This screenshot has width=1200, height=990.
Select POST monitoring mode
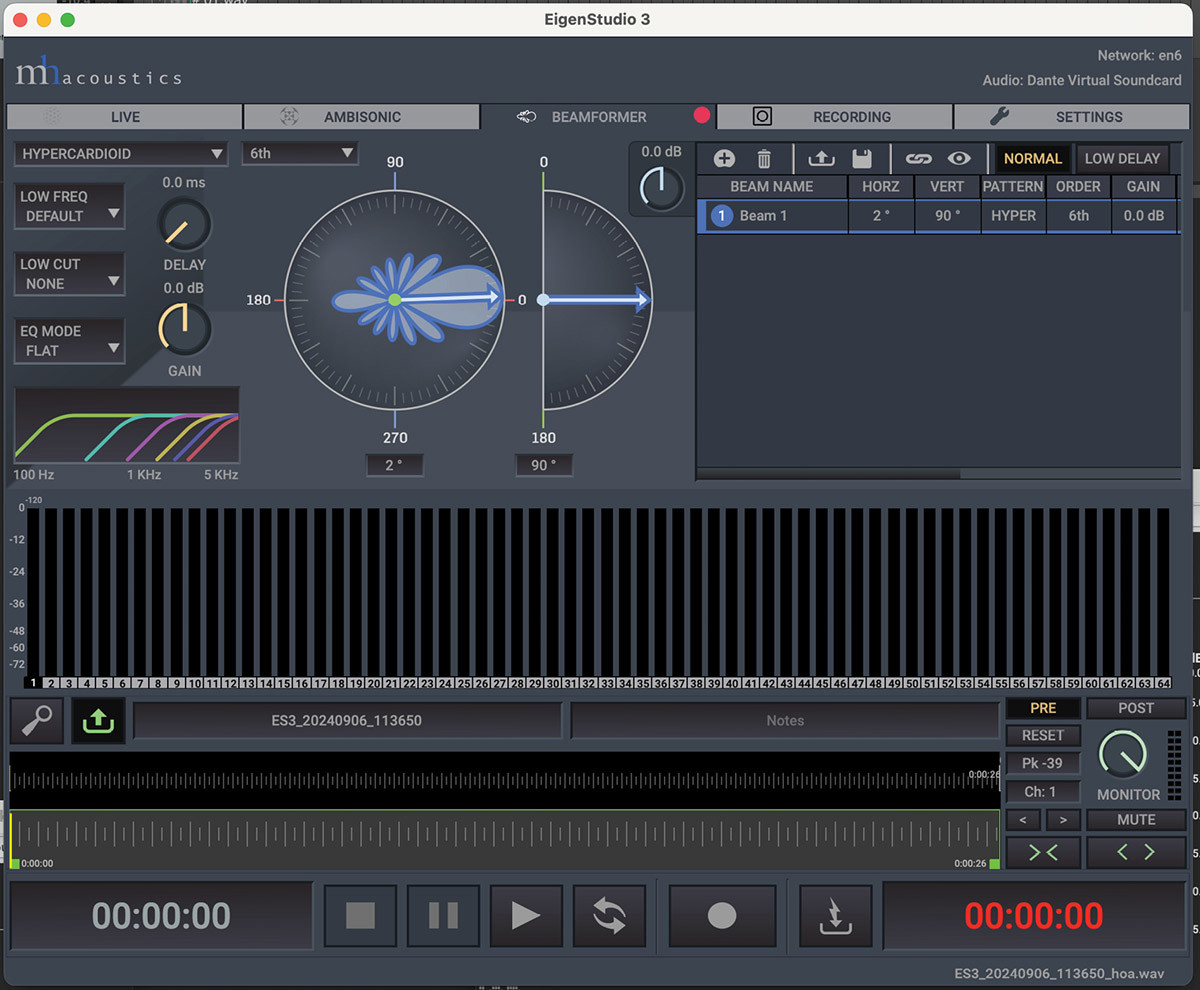[1137, 708]
